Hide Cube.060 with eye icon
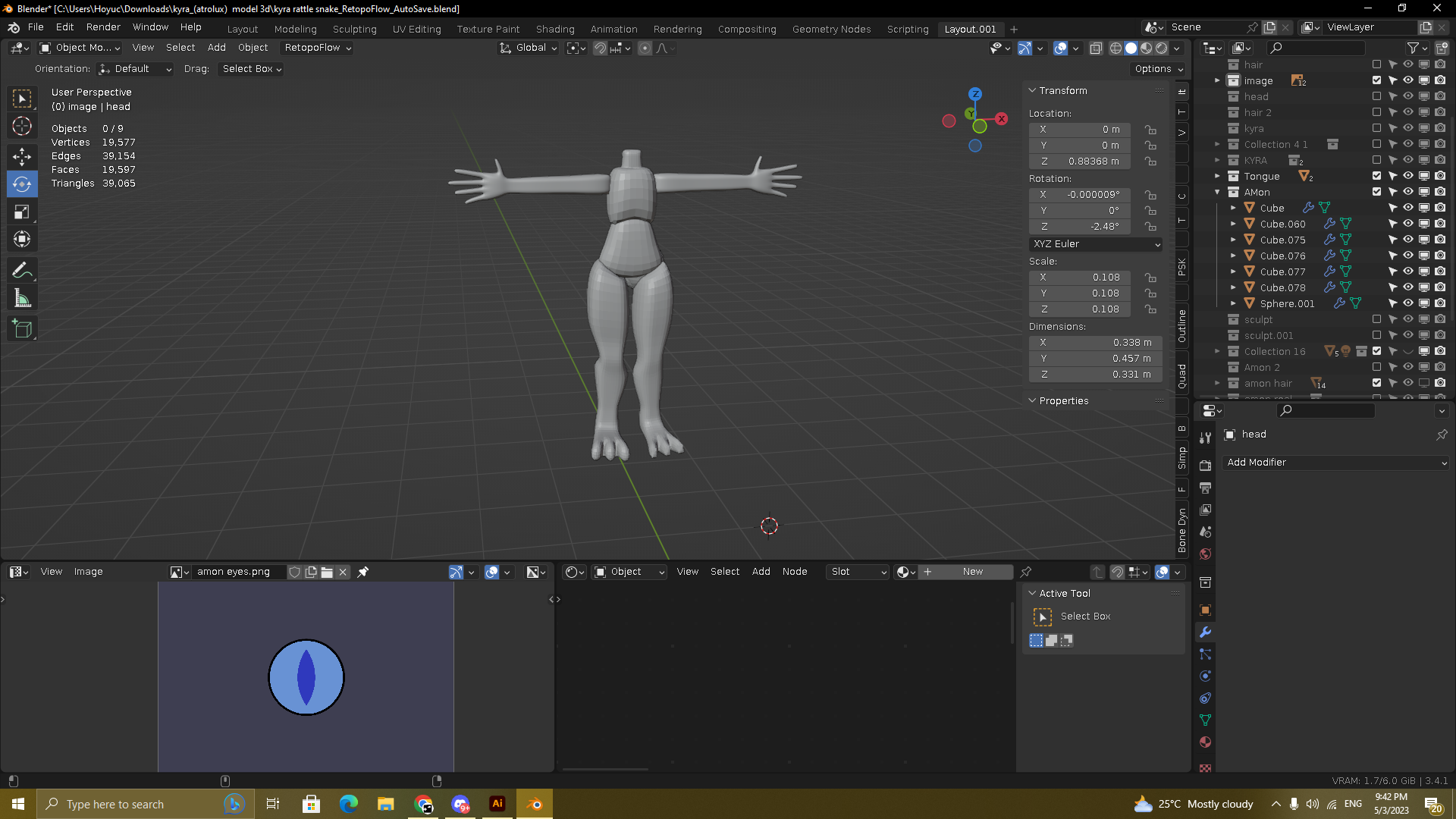Viewport: 1456px width, 819px height. tap(1408, 224)
